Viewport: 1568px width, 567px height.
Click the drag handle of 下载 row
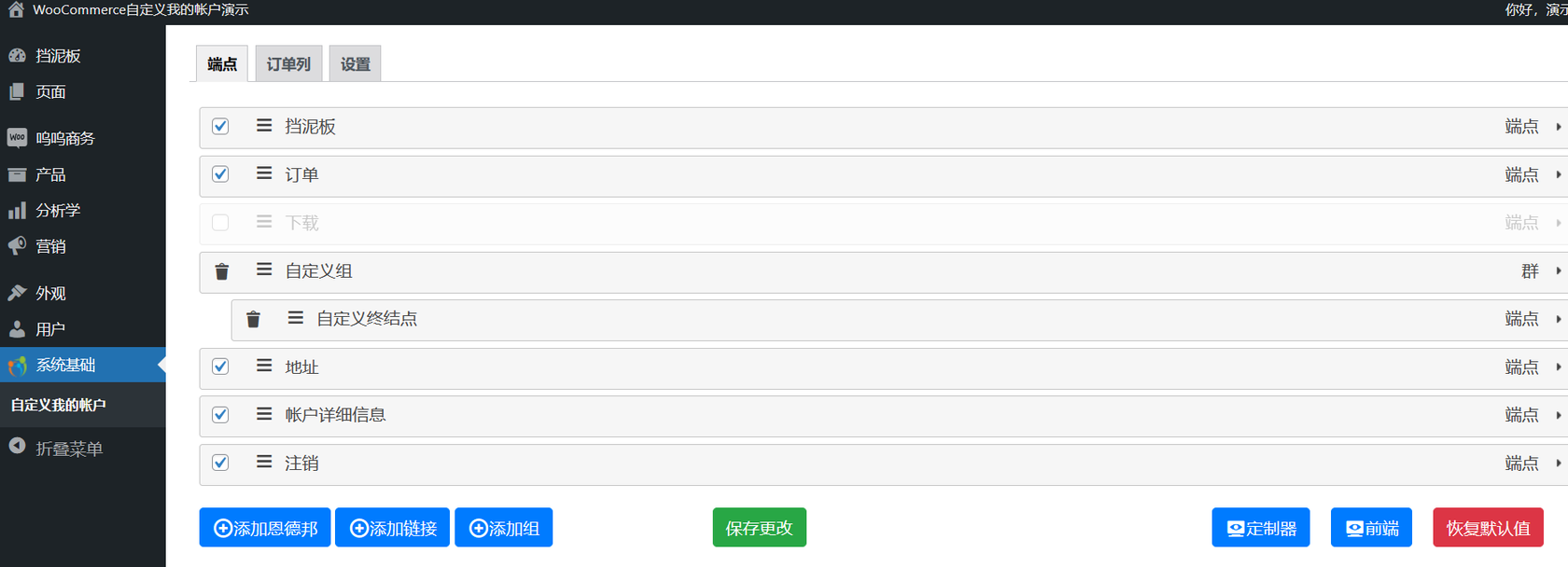click(x=264, y=222)
